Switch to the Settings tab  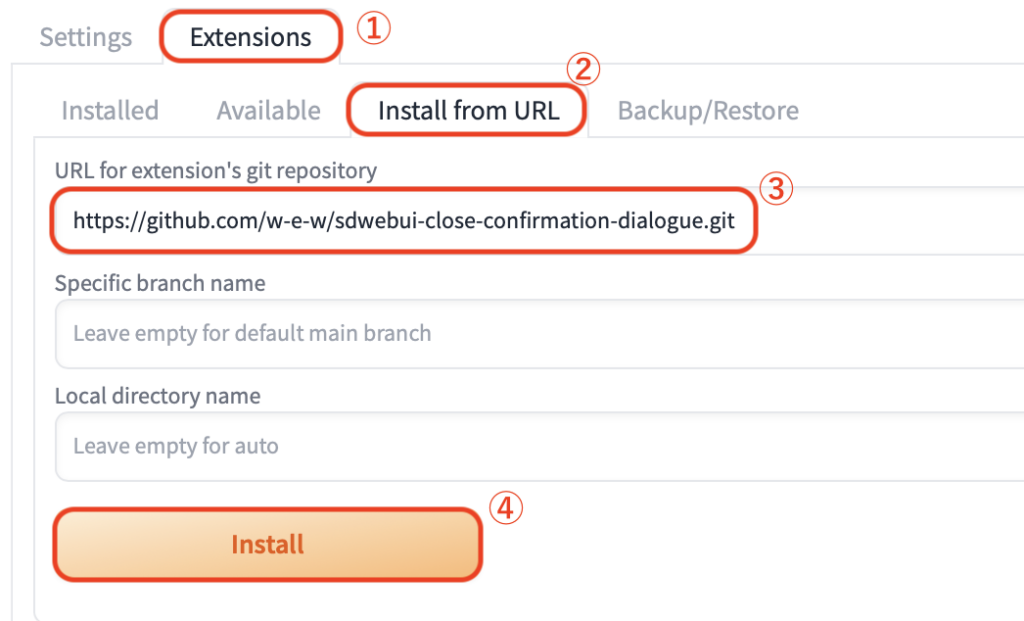click(x=86, y=38)
